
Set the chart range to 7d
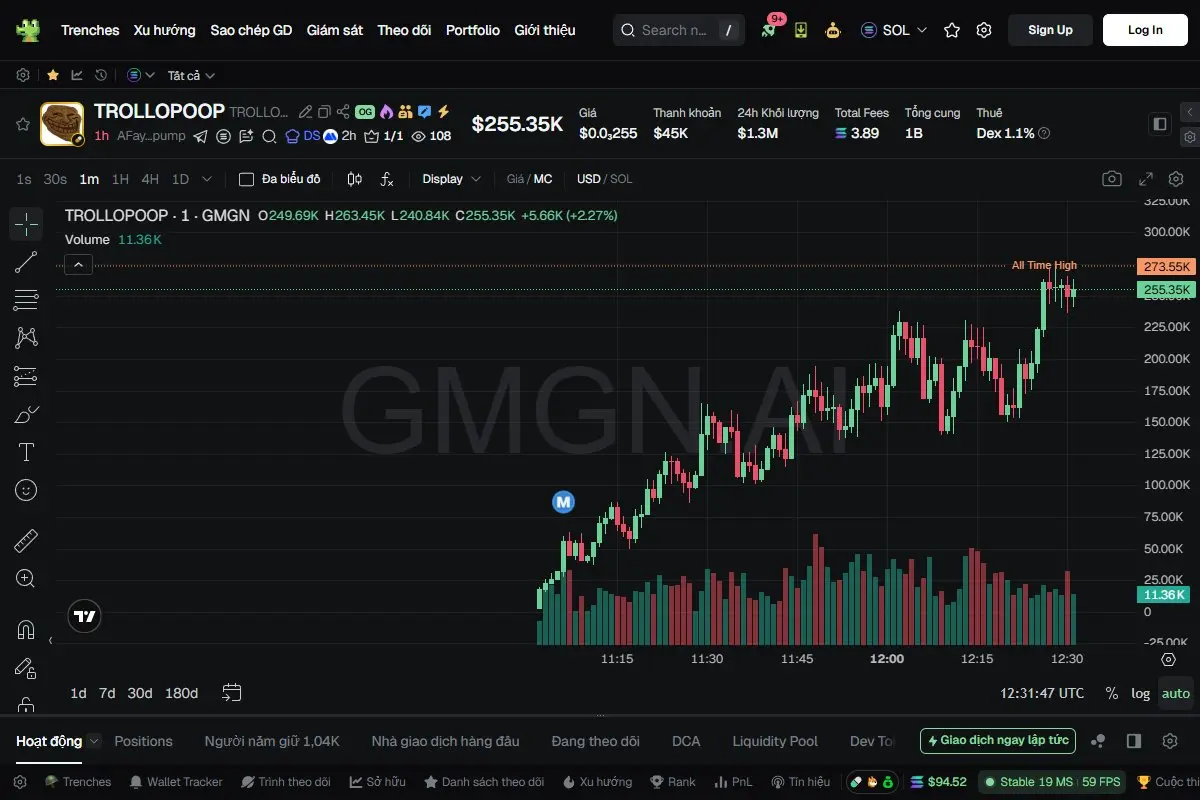click(x=107, y=693)
